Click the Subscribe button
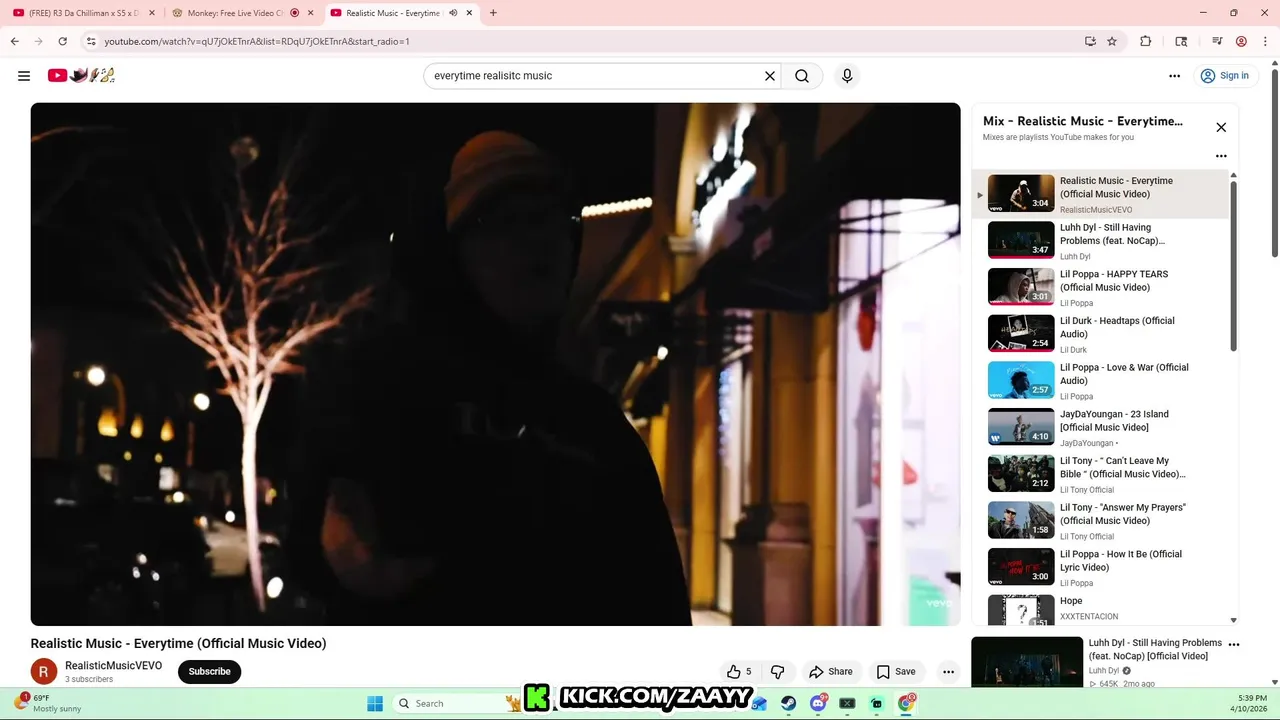Viewport: 1280px width, 720px height. coord(210,672)
